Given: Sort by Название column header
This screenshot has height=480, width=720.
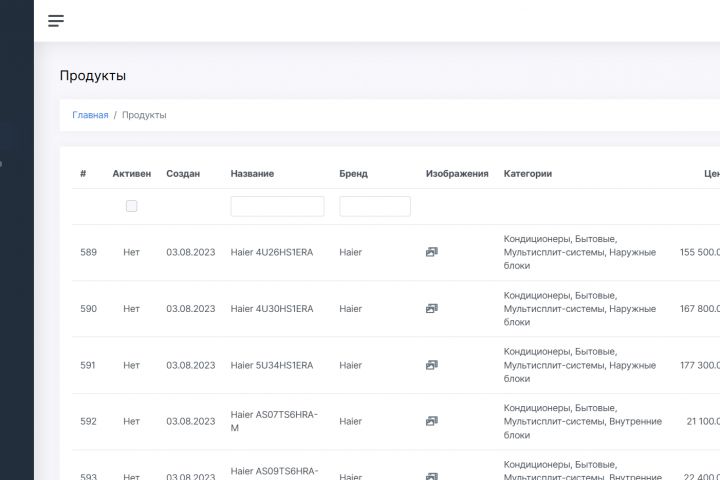Looking at the screenshot, I should pos(252,173).
